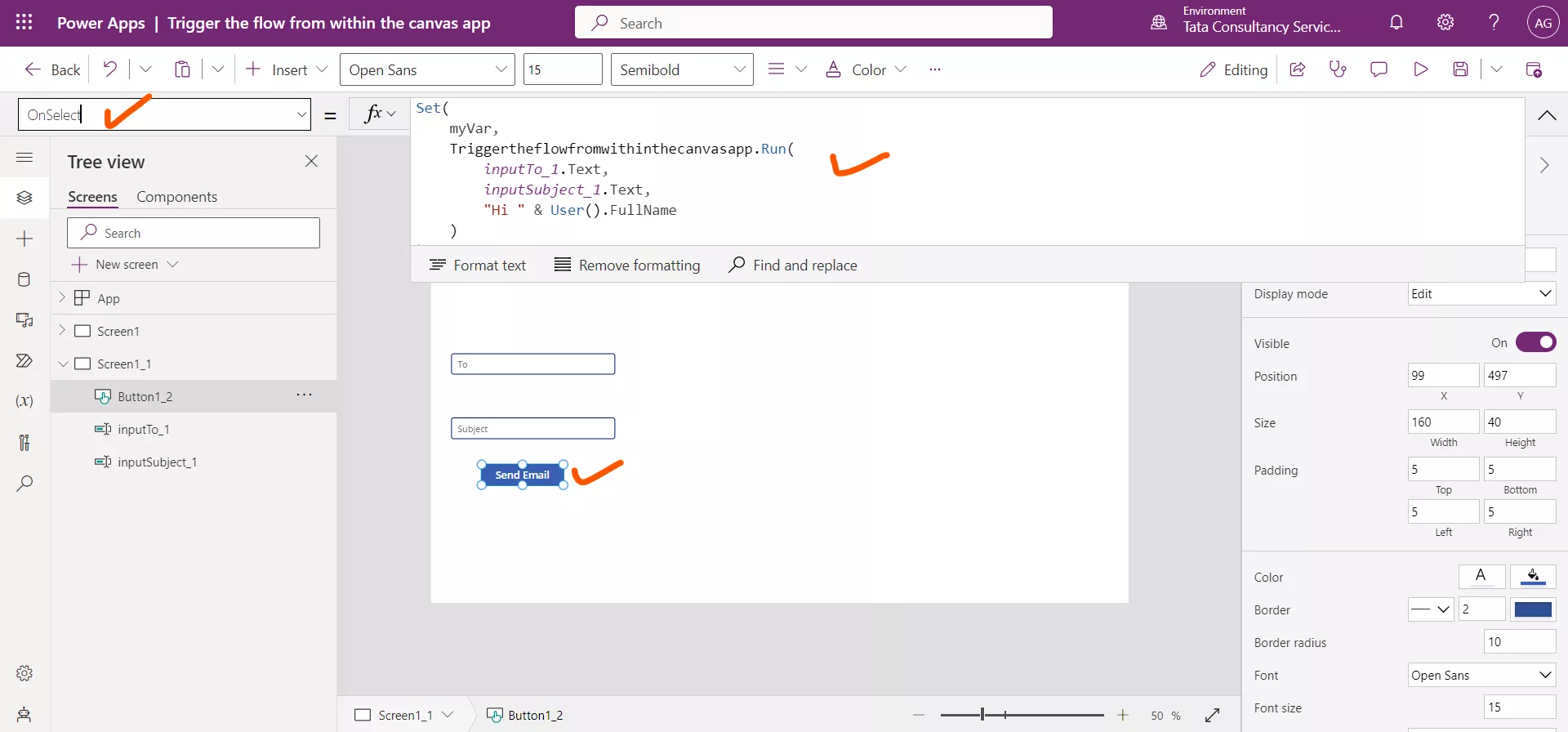
Task: Open the AG account avatar
Action: coord(1543,23)
